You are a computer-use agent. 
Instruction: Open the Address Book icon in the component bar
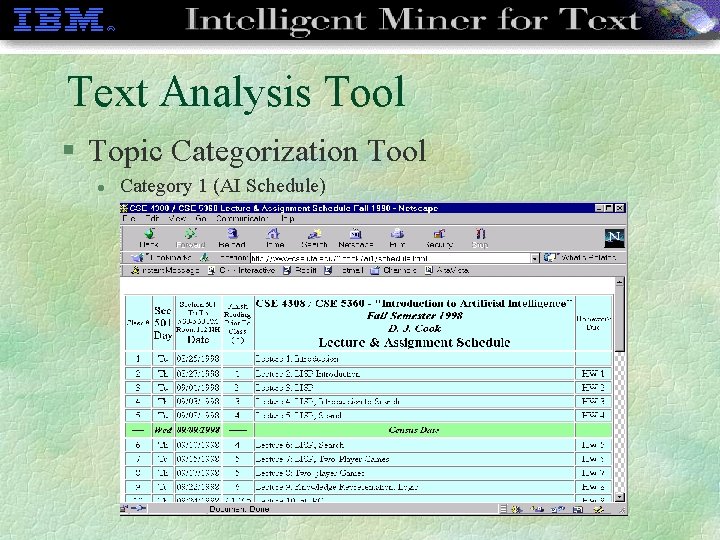point(578,509)
